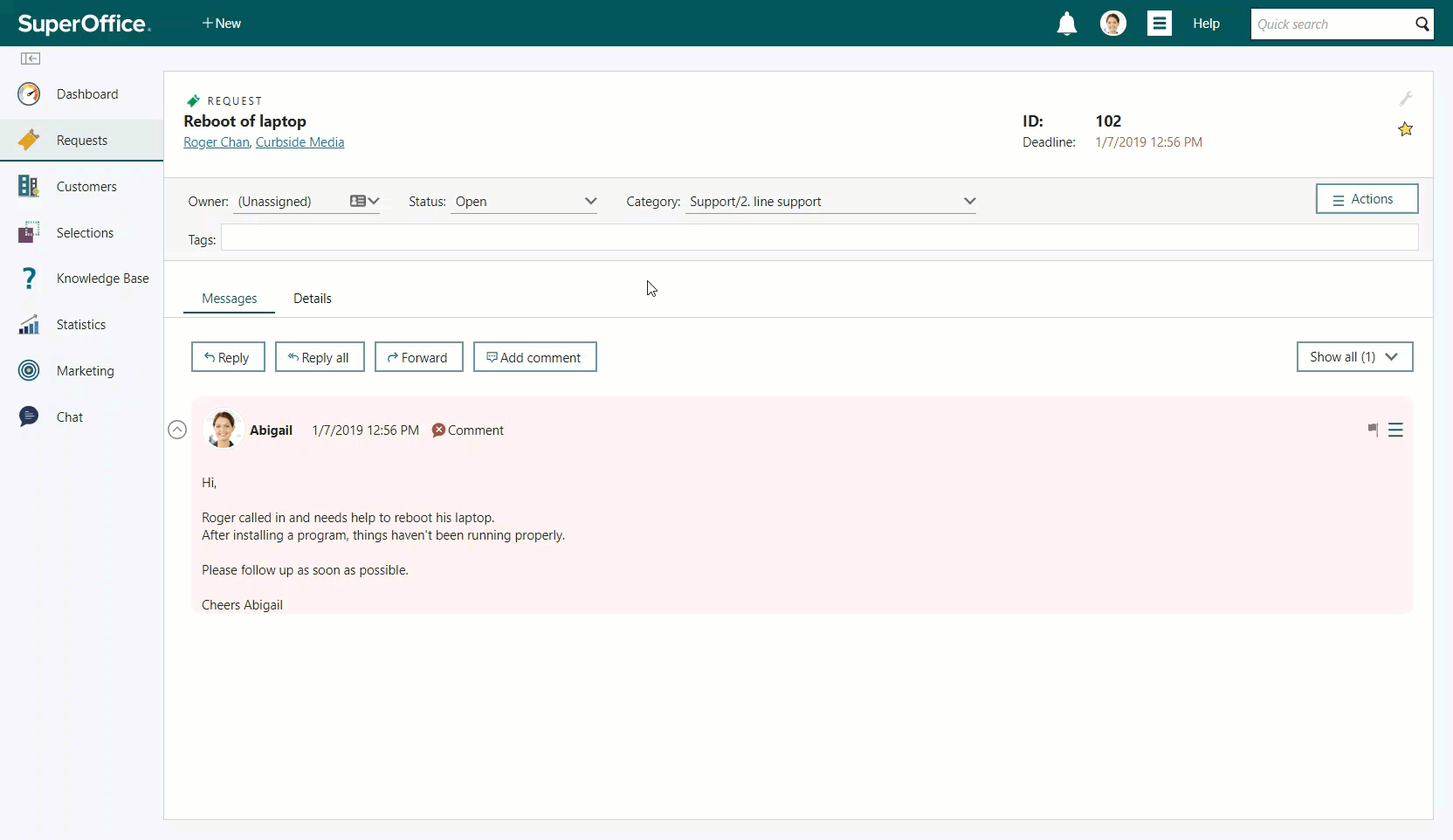Click in the Tags input field
Viewport: 1453px width, 840px height.
(x=819, y=238)
